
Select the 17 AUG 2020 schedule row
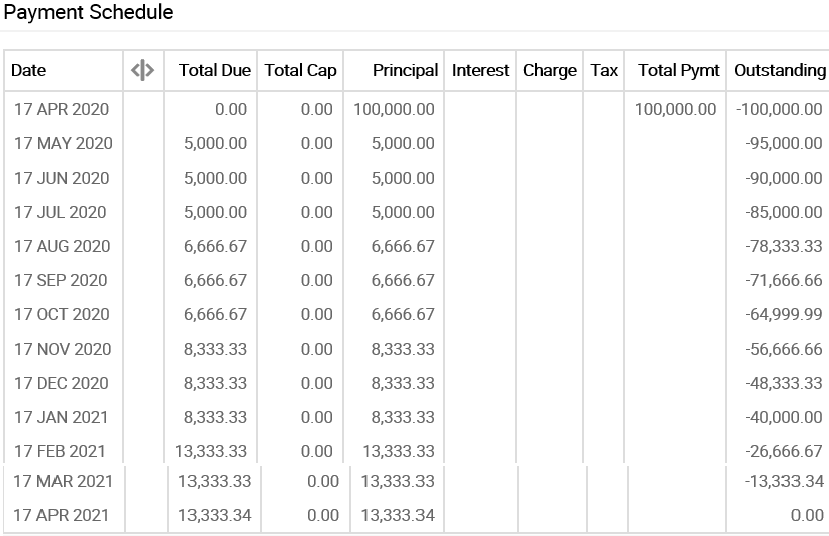(62, 246)
